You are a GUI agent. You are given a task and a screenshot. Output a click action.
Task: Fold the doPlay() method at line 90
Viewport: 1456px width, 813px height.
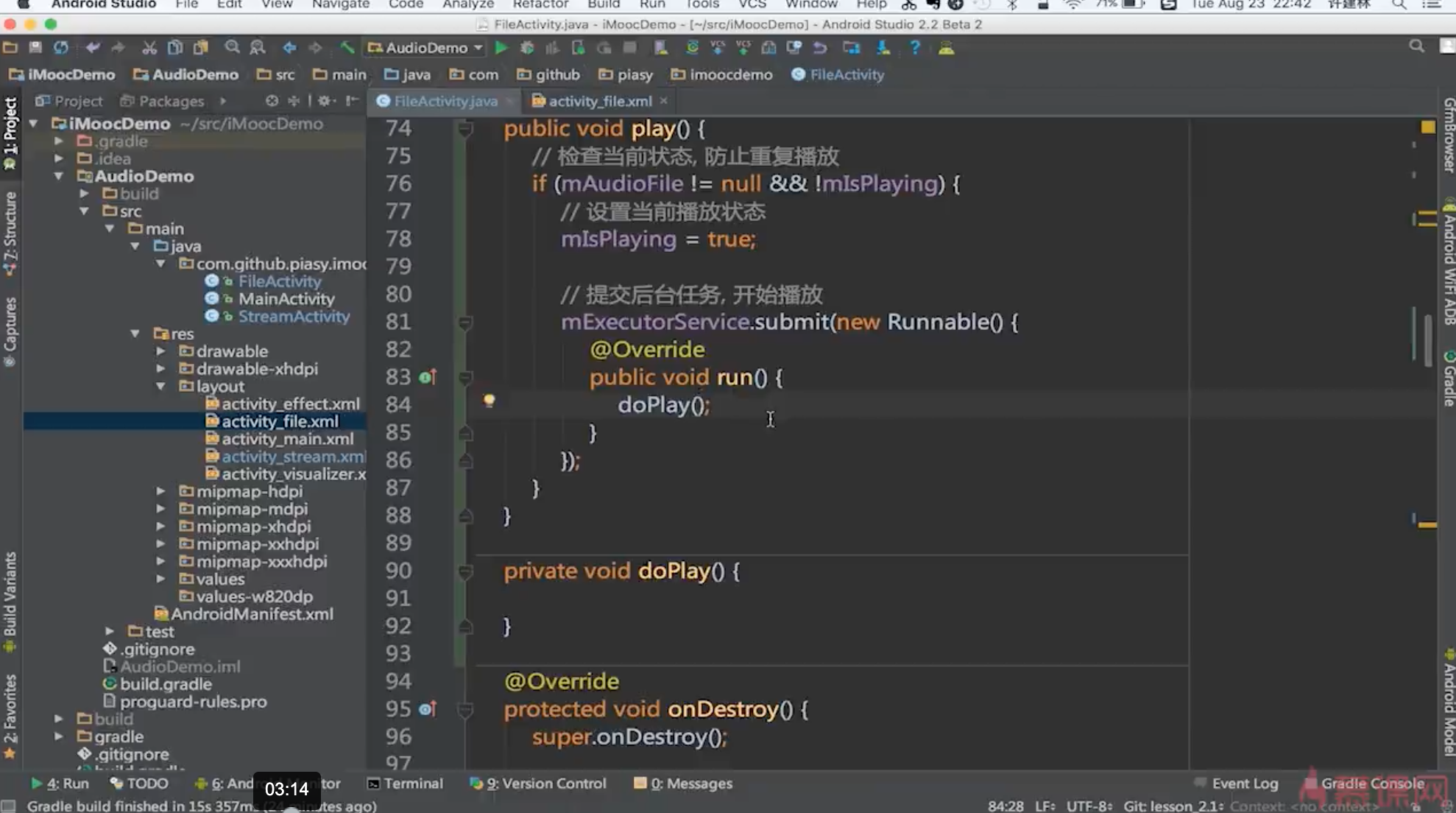(465, 571)
